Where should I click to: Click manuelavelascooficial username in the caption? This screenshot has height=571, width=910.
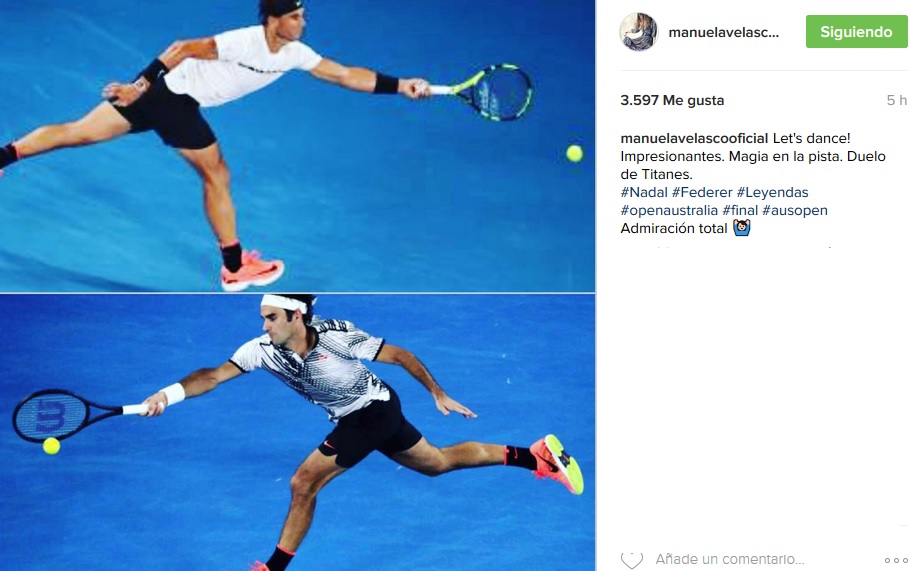click(694, 138)
